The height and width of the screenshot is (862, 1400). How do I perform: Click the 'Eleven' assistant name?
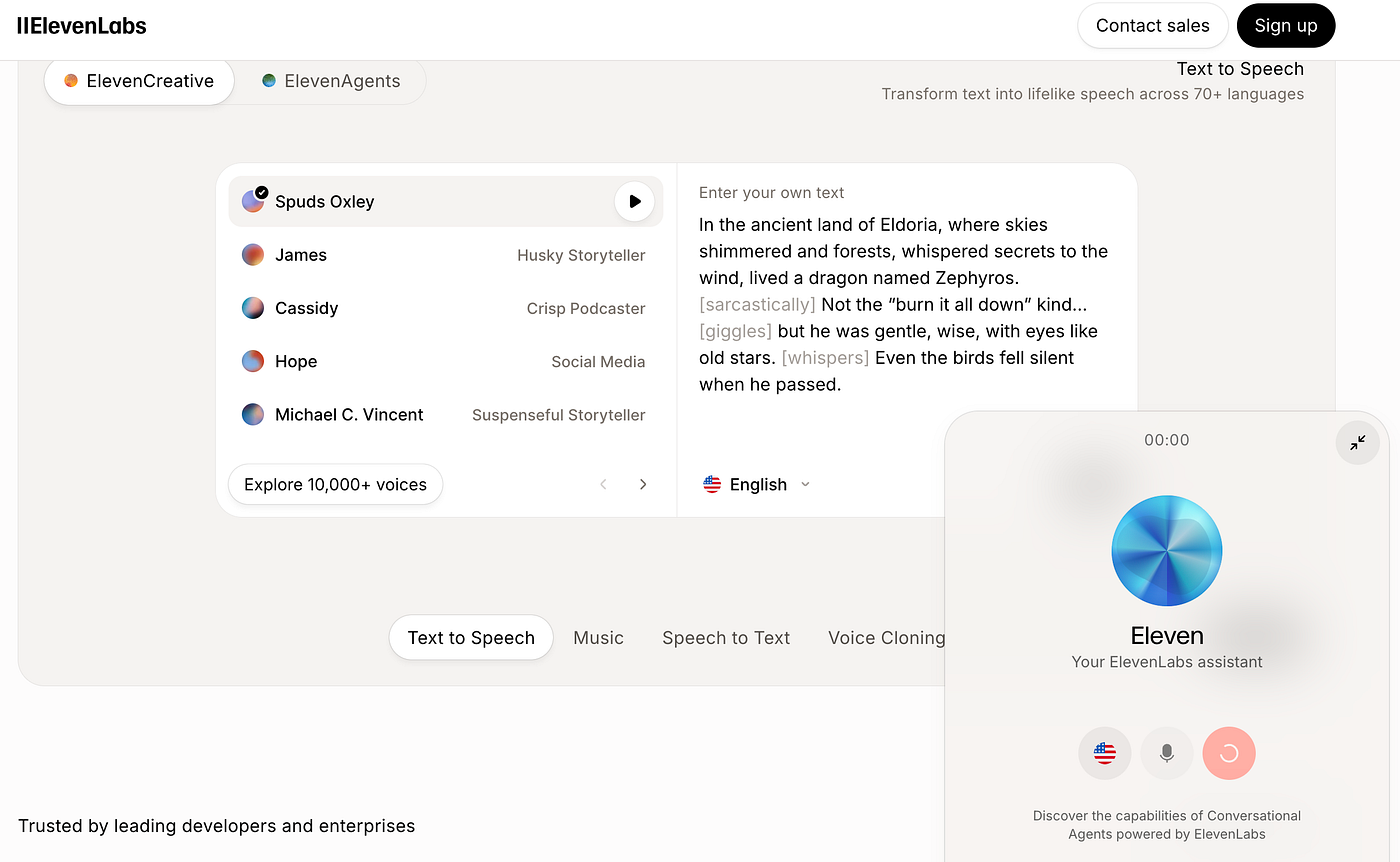pyautogui.click(x=1167, y=636)
